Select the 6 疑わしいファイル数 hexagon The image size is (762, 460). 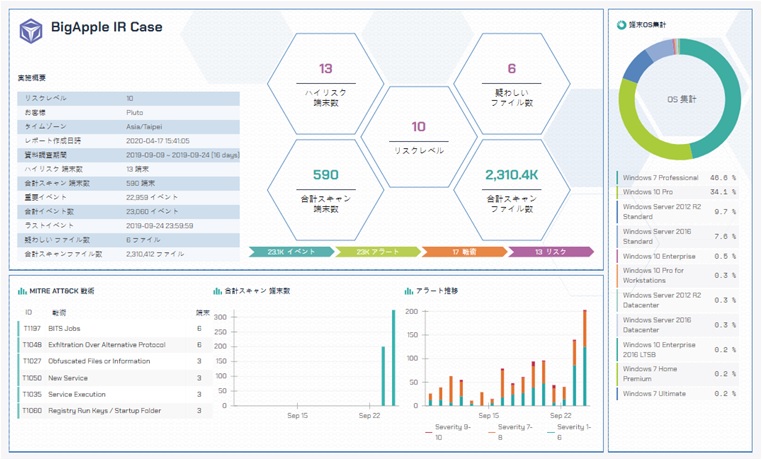[x=512, y=84]
